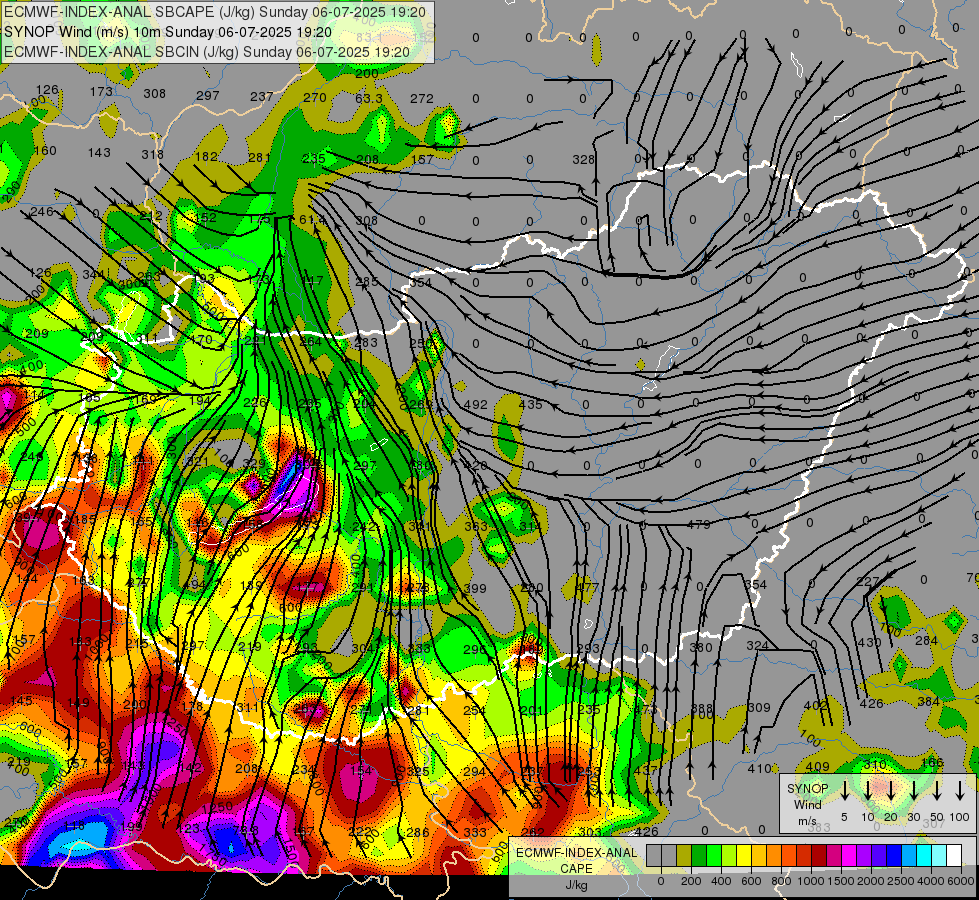The height and width of the screenshot is (900, 979).
Task: Click the 'CAPE' label in colorbar legend
Action: pos(576,869)
